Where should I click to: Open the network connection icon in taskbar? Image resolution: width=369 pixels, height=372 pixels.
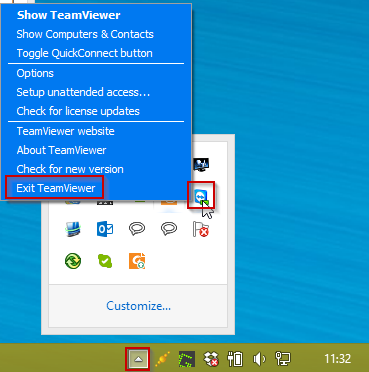(x=282, y=359)
